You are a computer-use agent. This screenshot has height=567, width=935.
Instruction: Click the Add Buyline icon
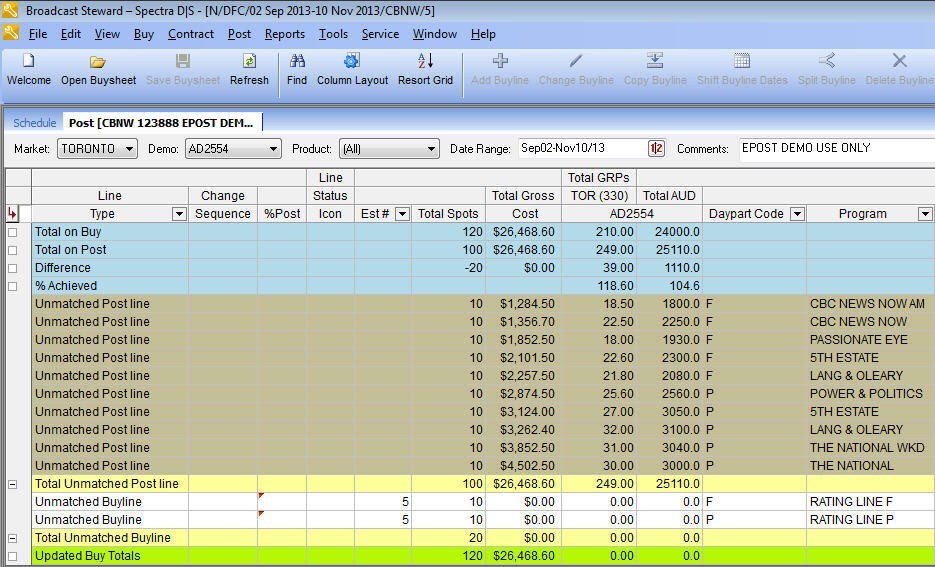500,61
